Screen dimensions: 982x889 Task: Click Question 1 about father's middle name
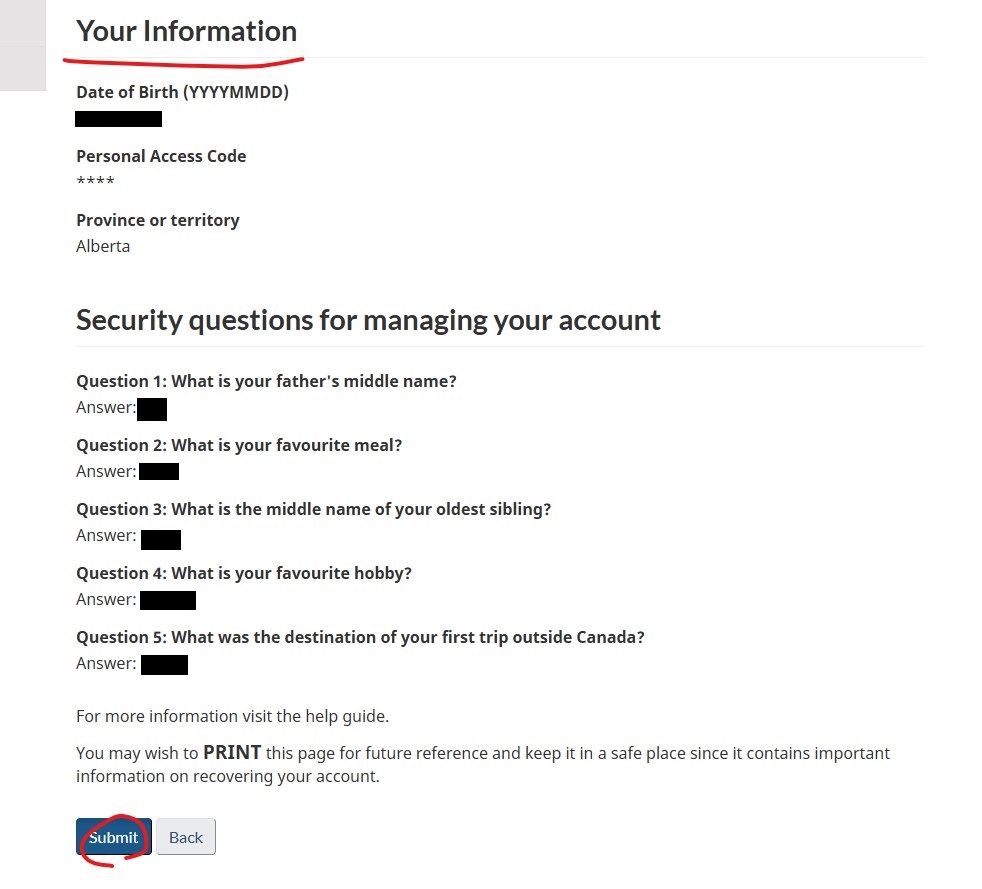pos(266,381)
